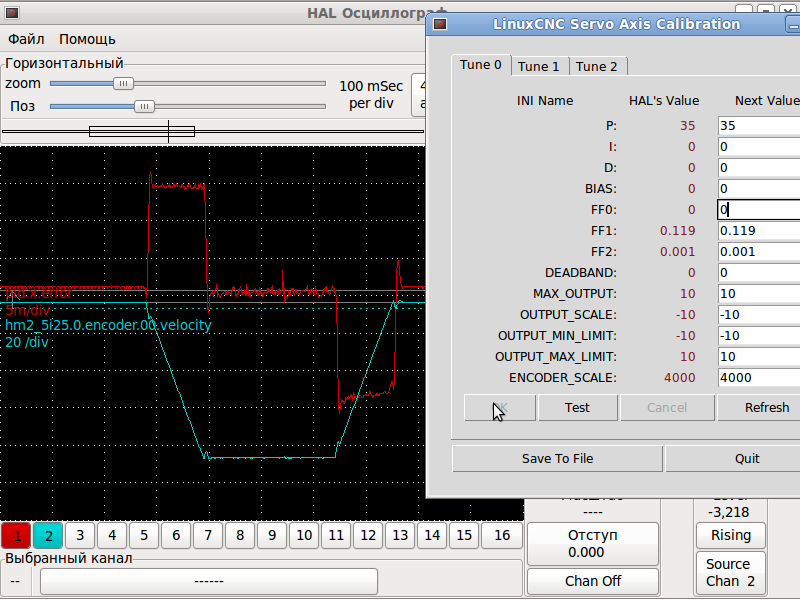
Task: Select oscilloscope channel 13
Action: (400, 535)
